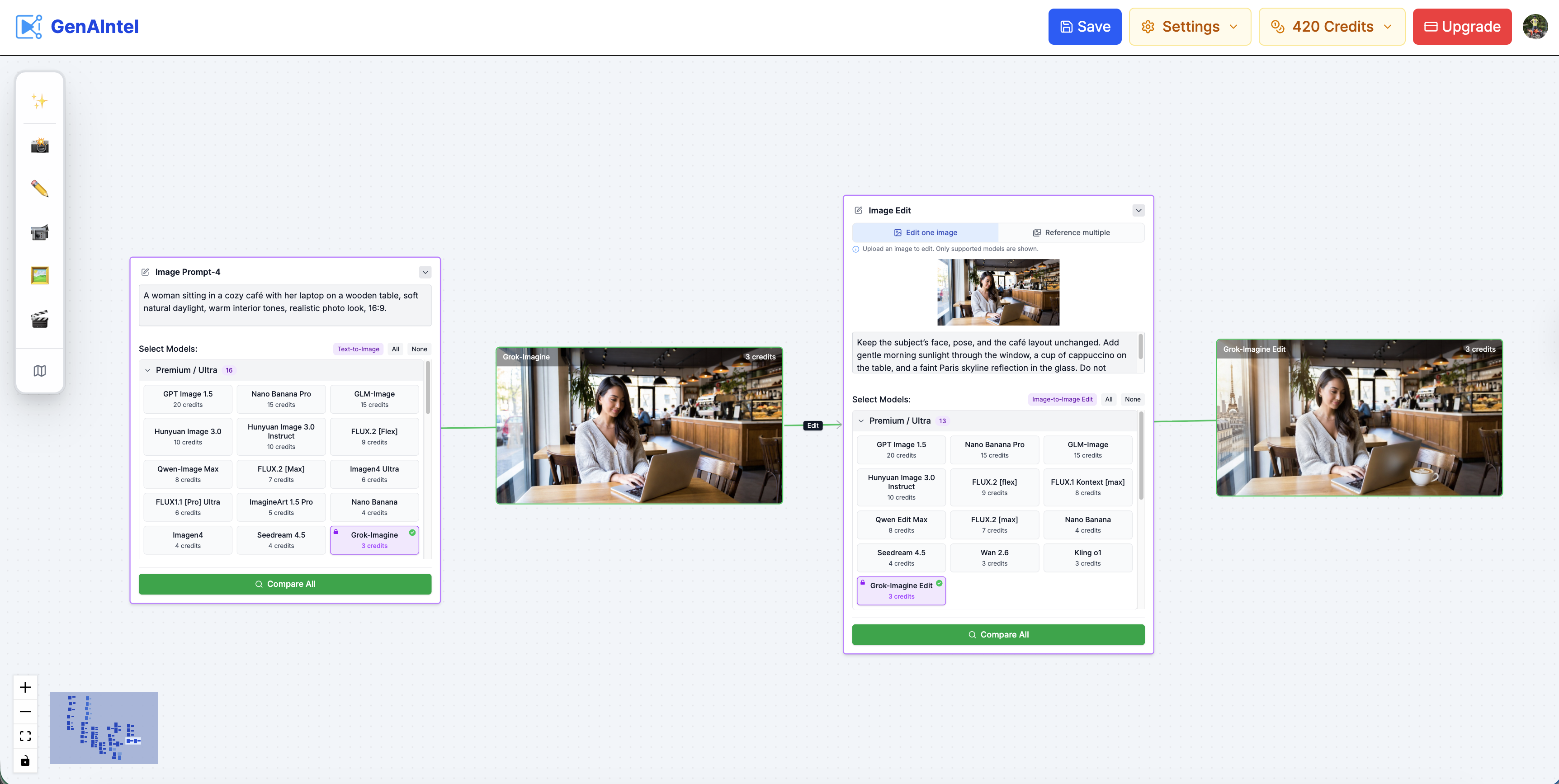This screenshot has width=1559, height=784.
Task: Click the Upgrade button
Action: pos(1462,26)
